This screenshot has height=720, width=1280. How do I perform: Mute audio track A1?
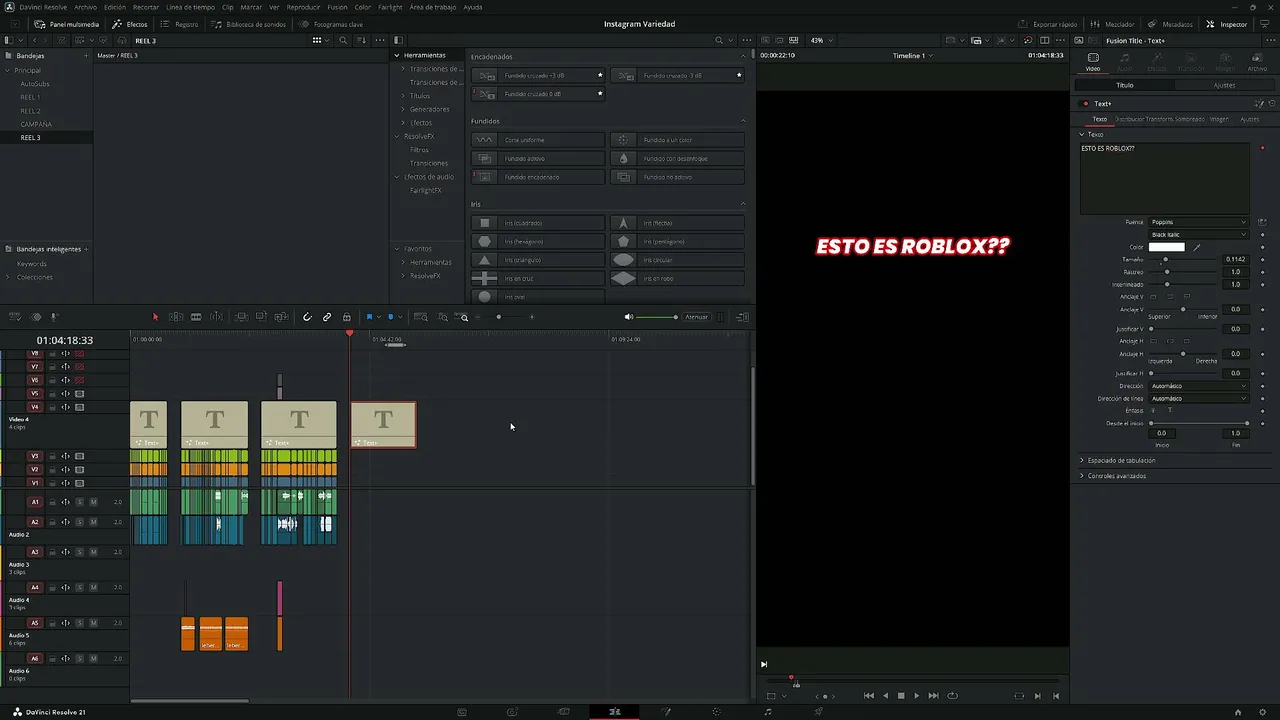(x=93, y=502)
